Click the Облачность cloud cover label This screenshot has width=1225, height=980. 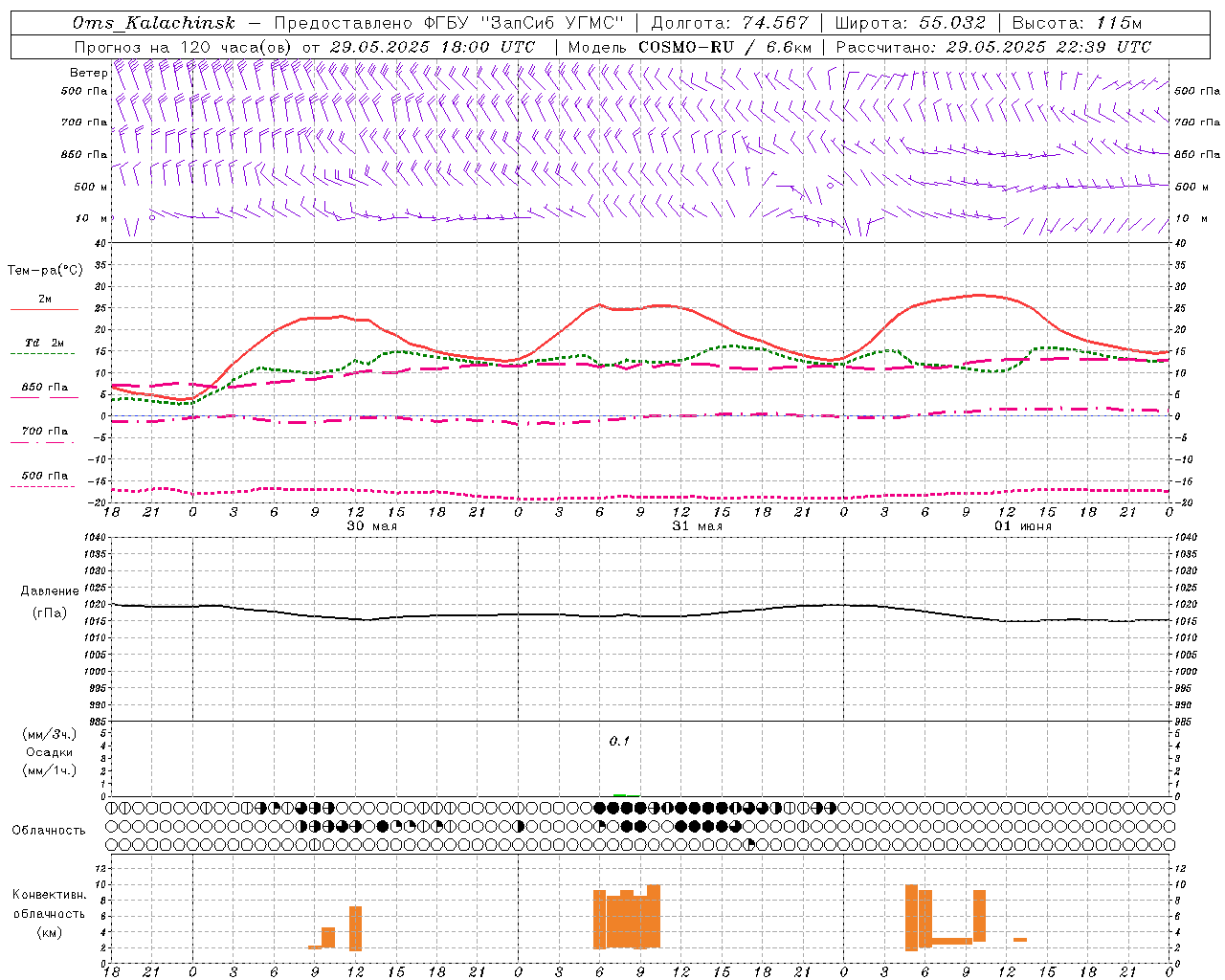pos(49,831)
